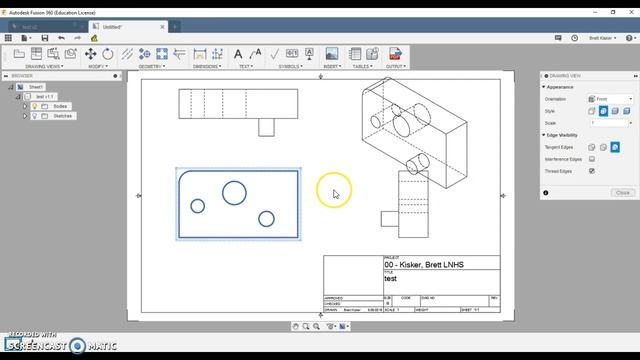The image size is (640, 360).
Task: Click the Output PDF icon
Action: 395,54
